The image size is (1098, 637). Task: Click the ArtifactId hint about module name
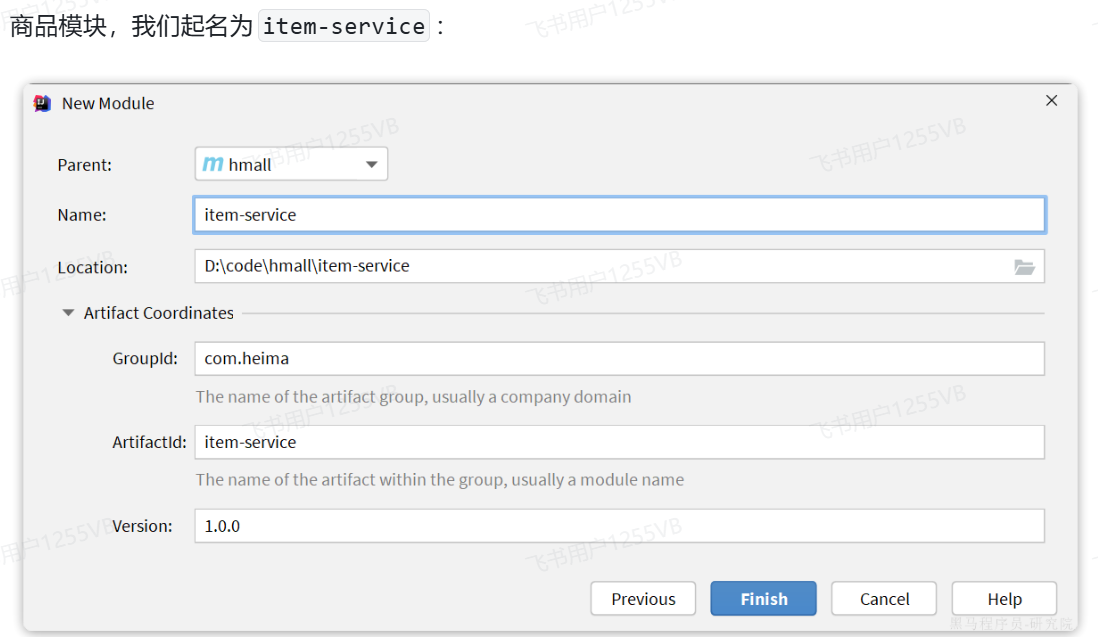point(439,480)
